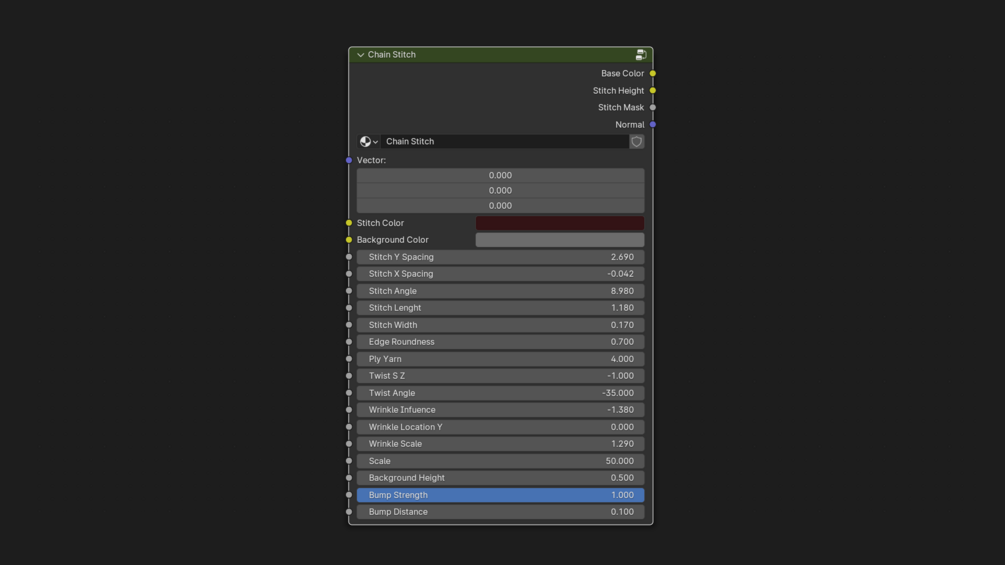This screenshot has width=1005, height=565.
Task: Click the Normal output socket
Action: click(652, 124)
